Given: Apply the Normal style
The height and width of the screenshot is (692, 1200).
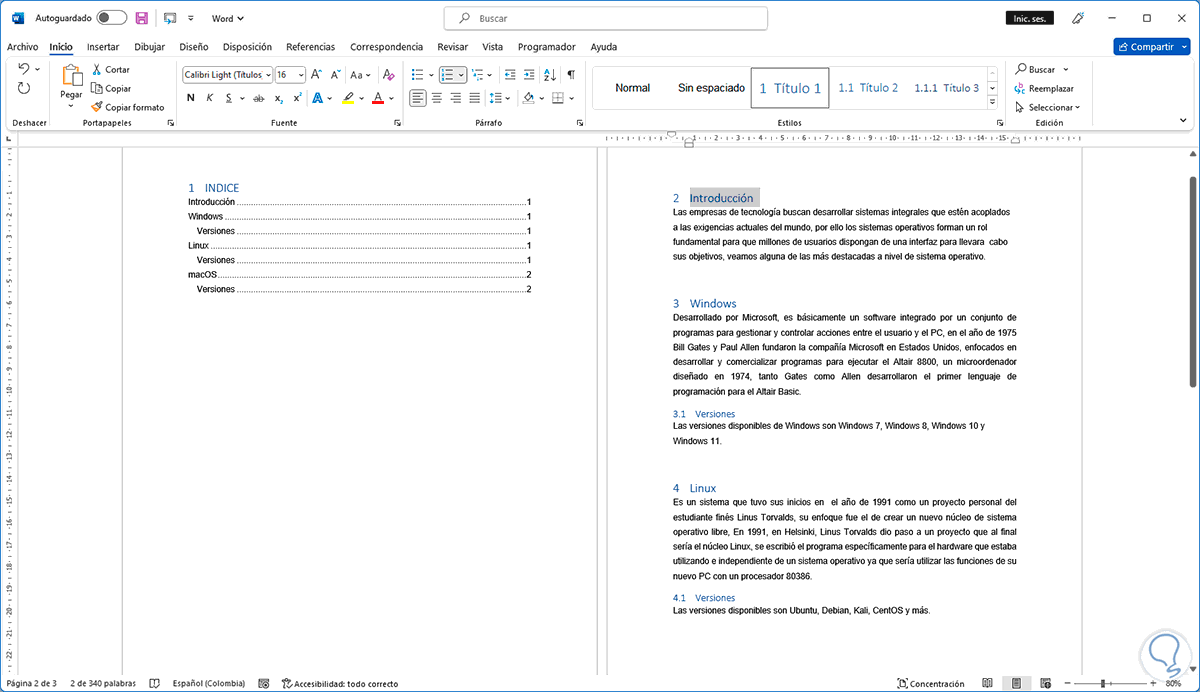Looking at the screenshot, I should [x=632, y=88].
